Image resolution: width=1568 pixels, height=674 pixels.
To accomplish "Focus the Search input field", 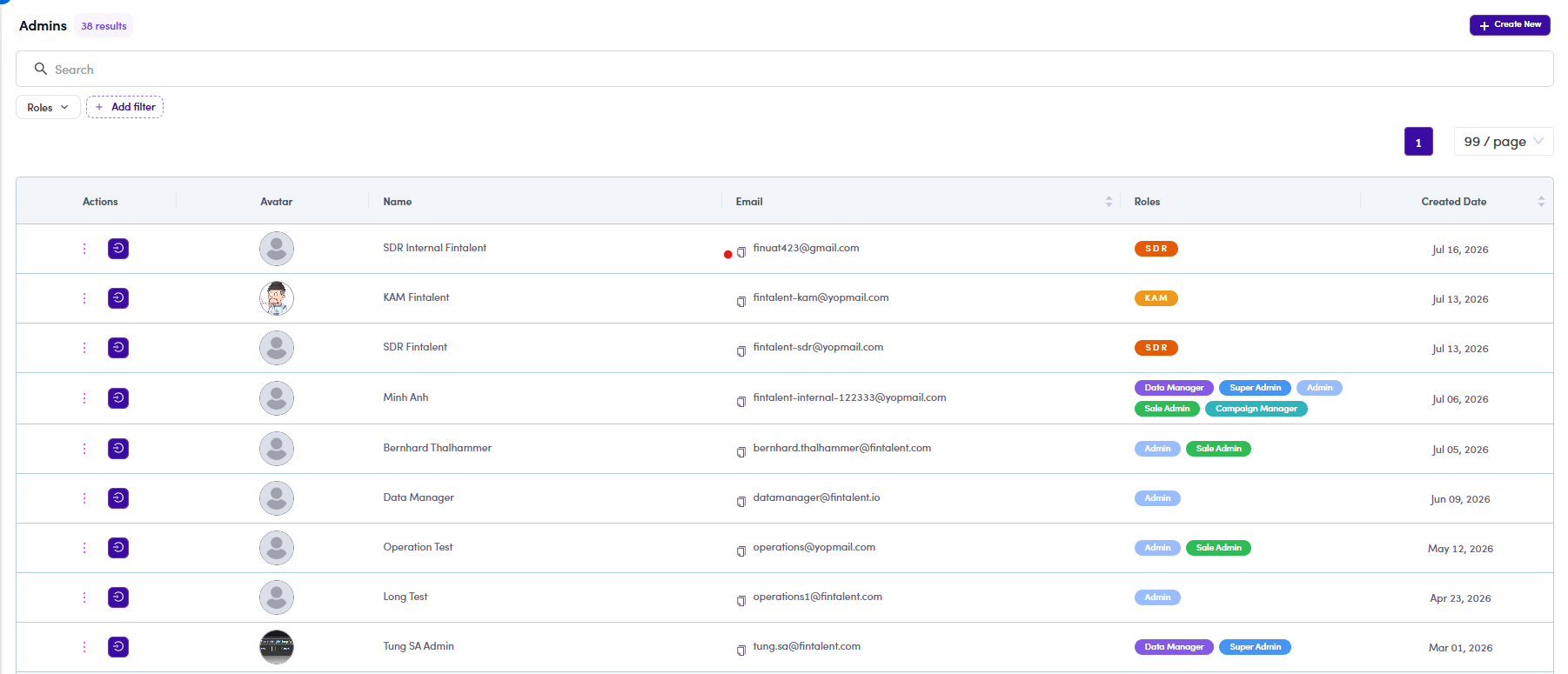I will tap(784, 69).
